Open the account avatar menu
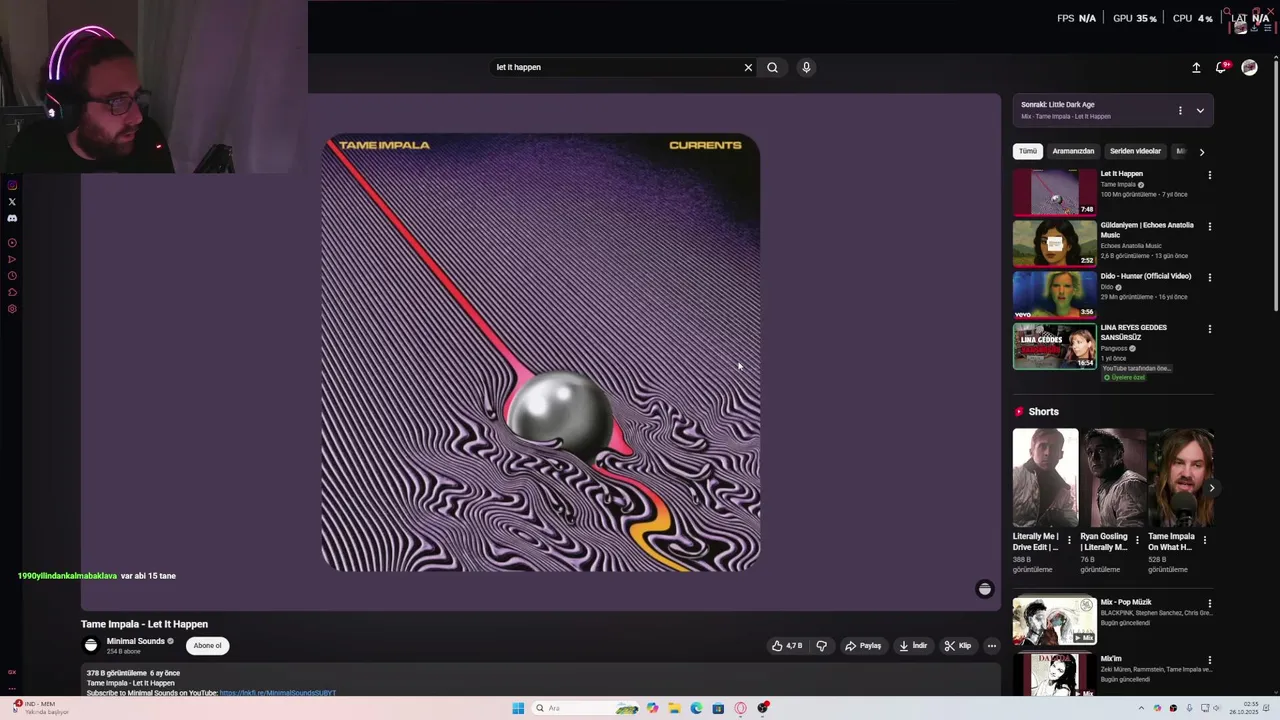The width and height of the screenshot is (1280, 720). (x=1249, y=67)
